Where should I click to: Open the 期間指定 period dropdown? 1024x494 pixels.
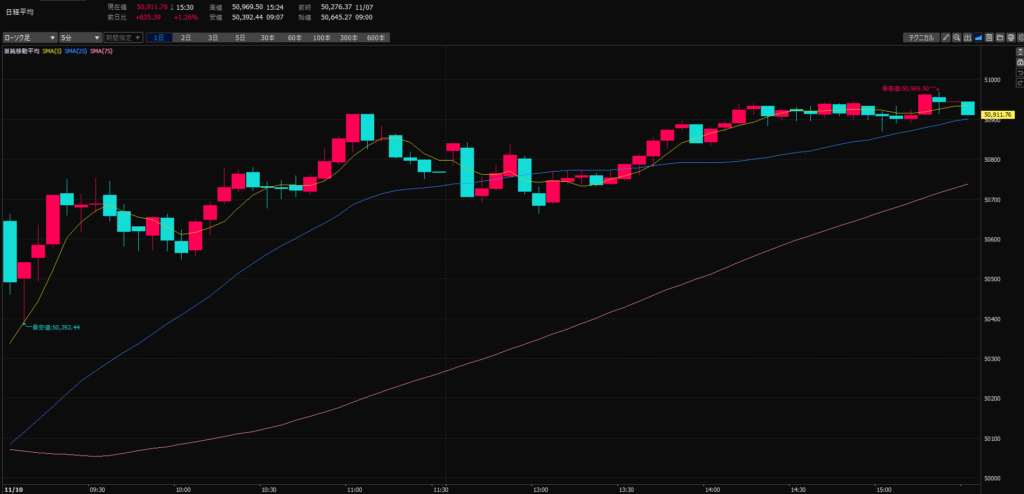[x=123, y=37]
